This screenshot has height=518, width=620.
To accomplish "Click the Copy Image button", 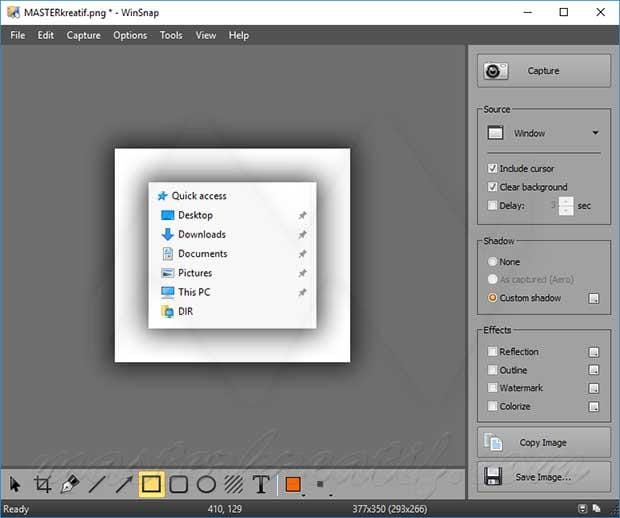I will [x=544, y=442].
